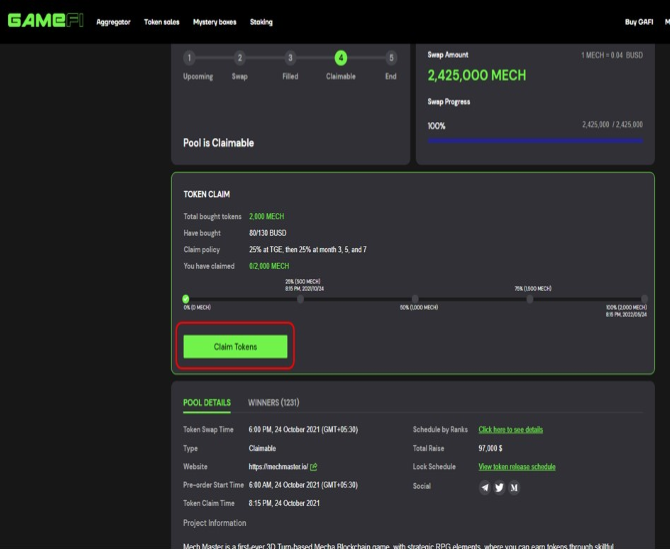Click step 4 Claimable circle
This screenshot has width=672, height=550.
click(341, 58)
